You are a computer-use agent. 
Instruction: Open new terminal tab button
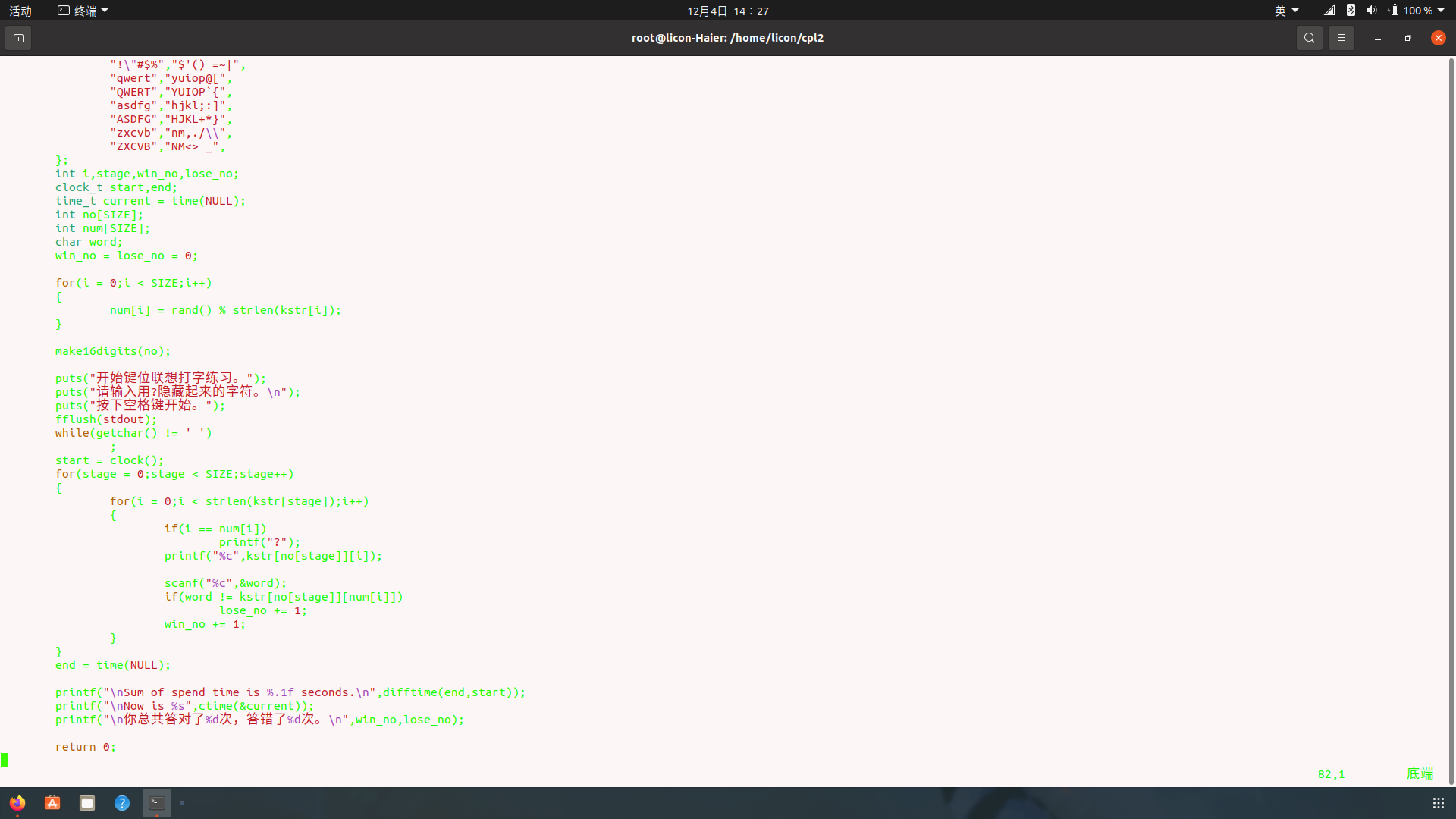(x=18, y=38)
